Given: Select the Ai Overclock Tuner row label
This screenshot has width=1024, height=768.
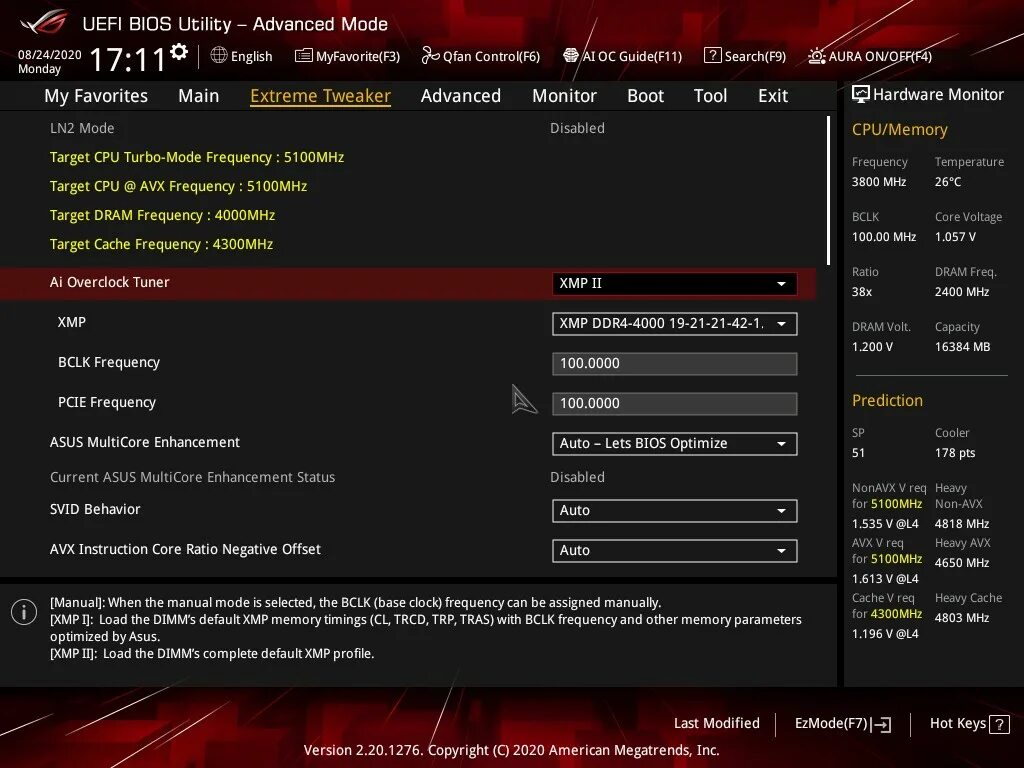Looking at the screenshot, I should point(110,282).
